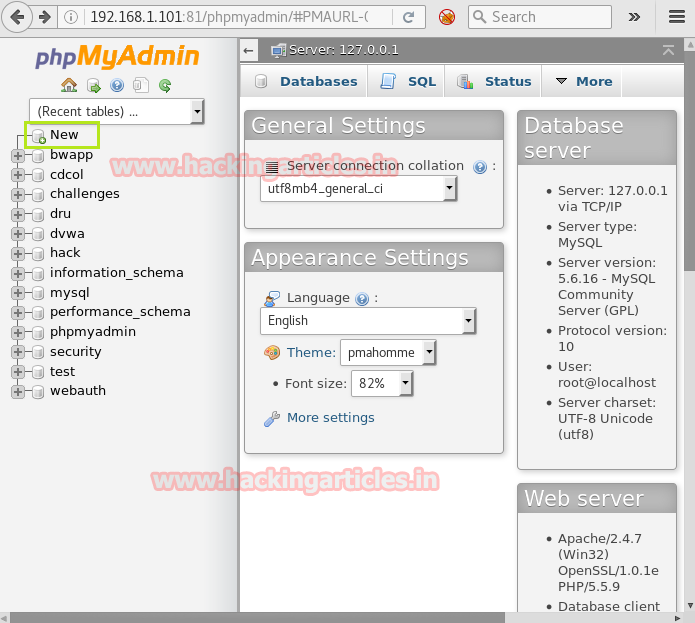Screen dimensions: 695x623
Task: Expand the hack database tree node
Action: pyautogui.click(x=18, y=253)
